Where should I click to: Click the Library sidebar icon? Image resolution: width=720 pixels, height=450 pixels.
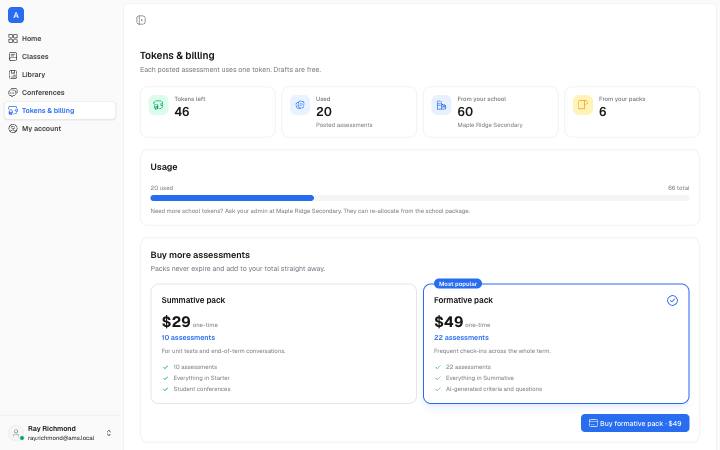click(13, 74)
